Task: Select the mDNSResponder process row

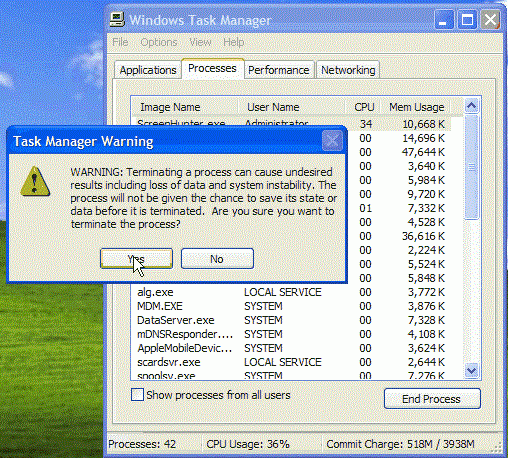Action: coord(292,334)
